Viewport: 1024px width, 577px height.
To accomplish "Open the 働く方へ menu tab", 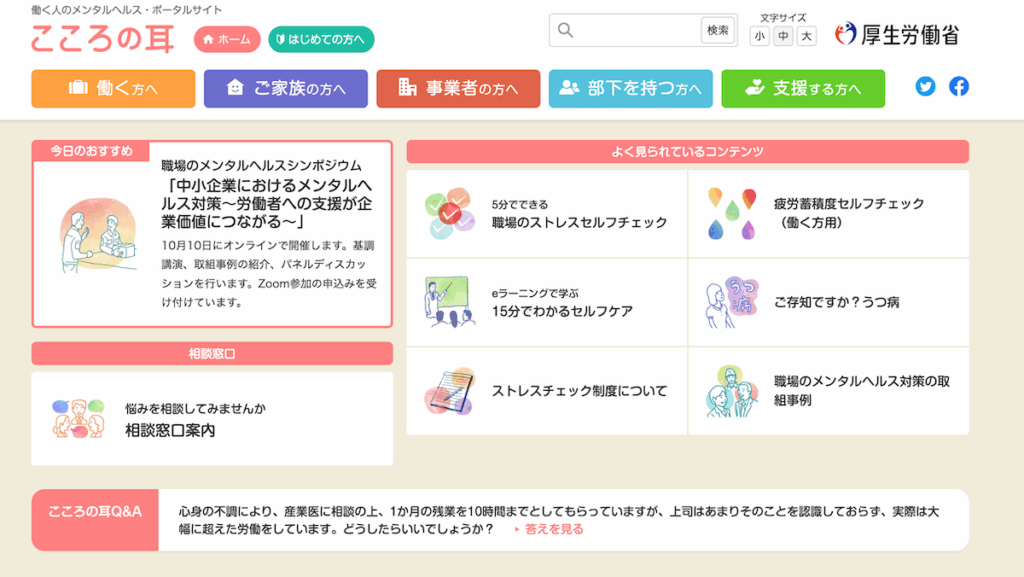I will click(x=113, y=88).
